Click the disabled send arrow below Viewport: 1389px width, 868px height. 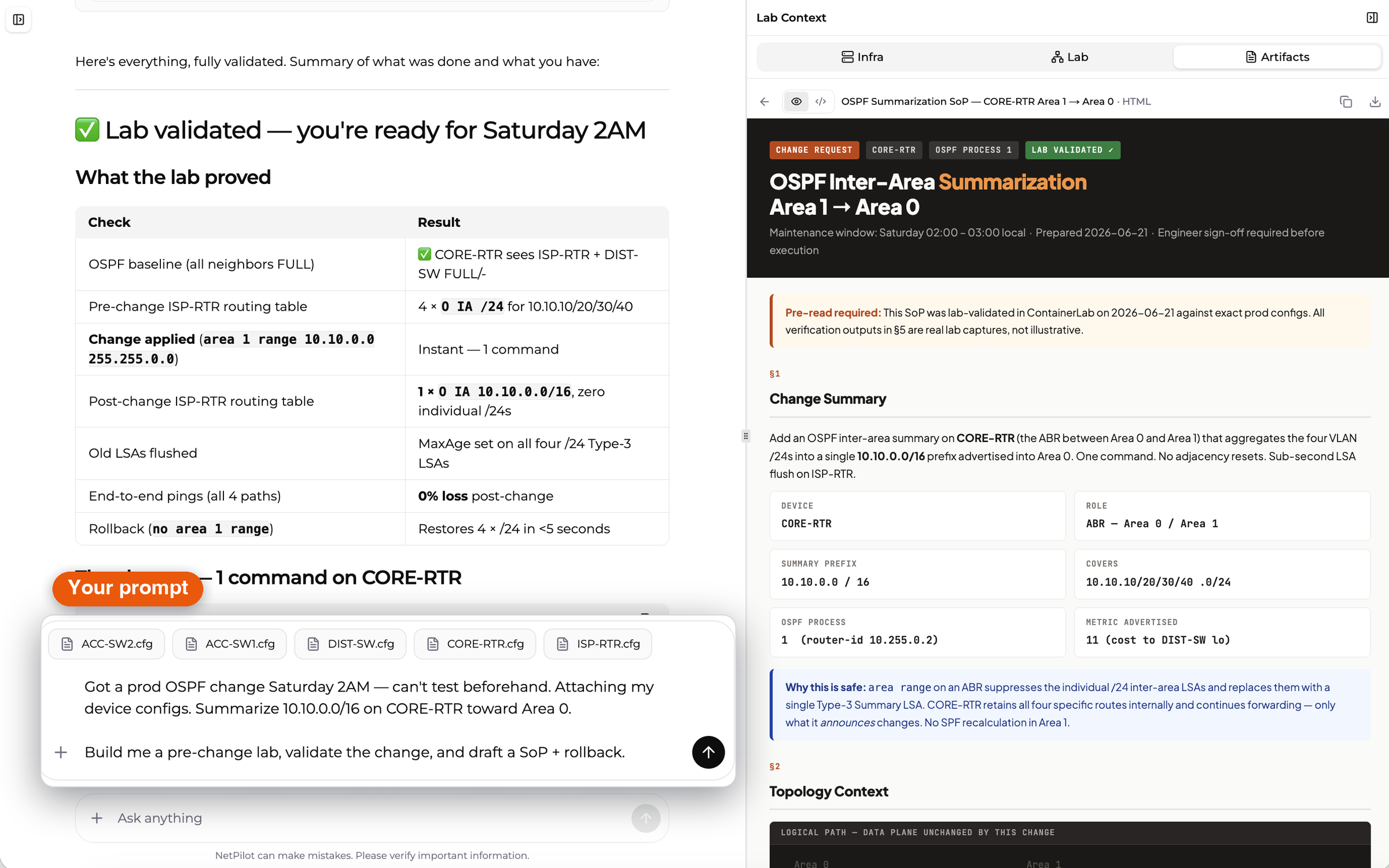point(646,818)
